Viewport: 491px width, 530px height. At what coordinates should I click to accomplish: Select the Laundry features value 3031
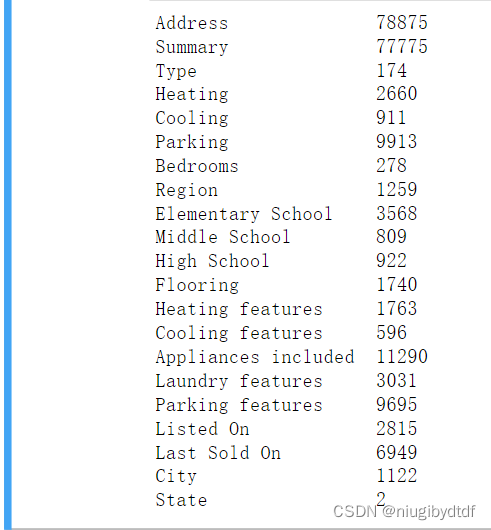click(396, 381)
